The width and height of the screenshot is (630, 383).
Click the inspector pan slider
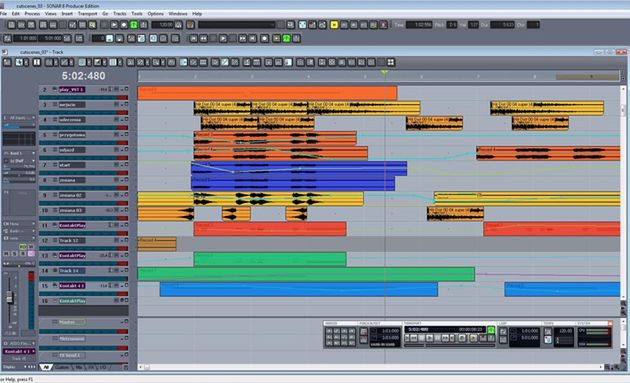click(18, 264)
